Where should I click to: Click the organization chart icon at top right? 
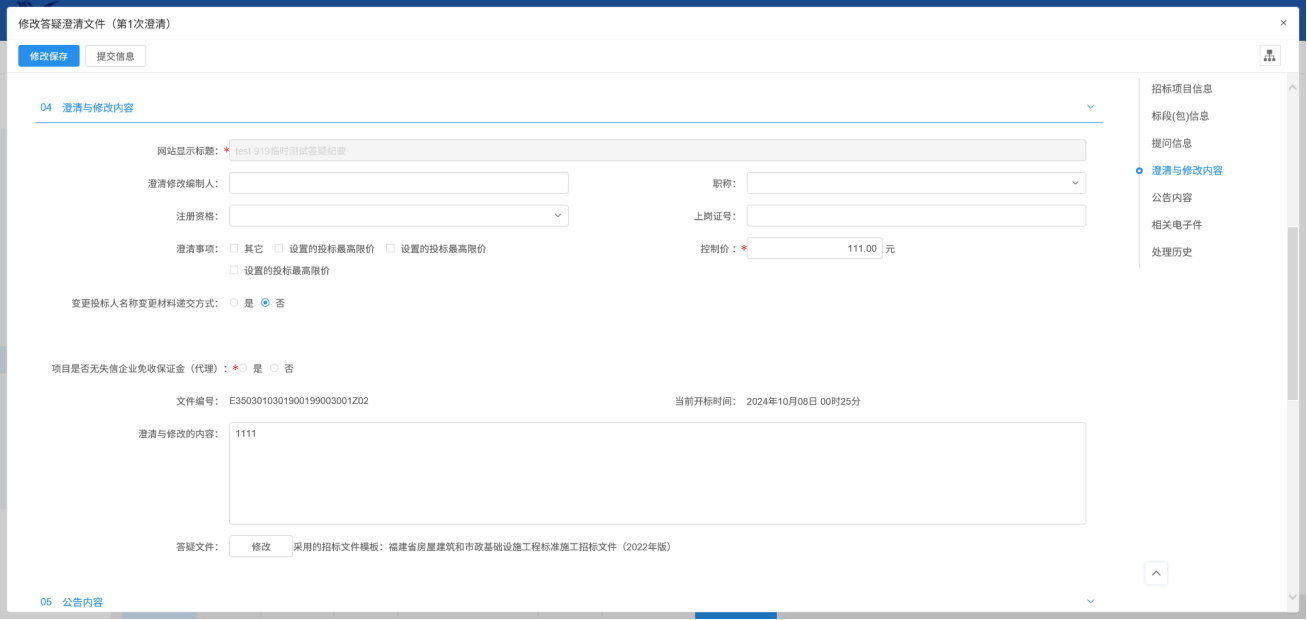coord(1269,56)
